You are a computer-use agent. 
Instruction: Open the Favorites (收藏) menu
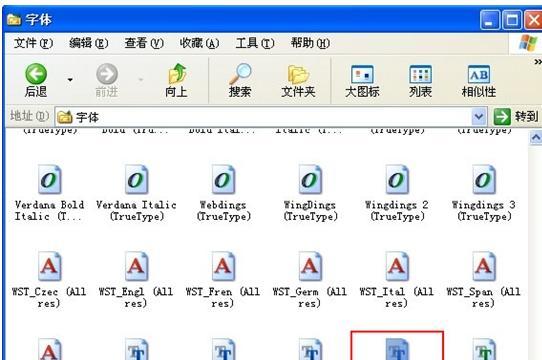tap(199, 43)
